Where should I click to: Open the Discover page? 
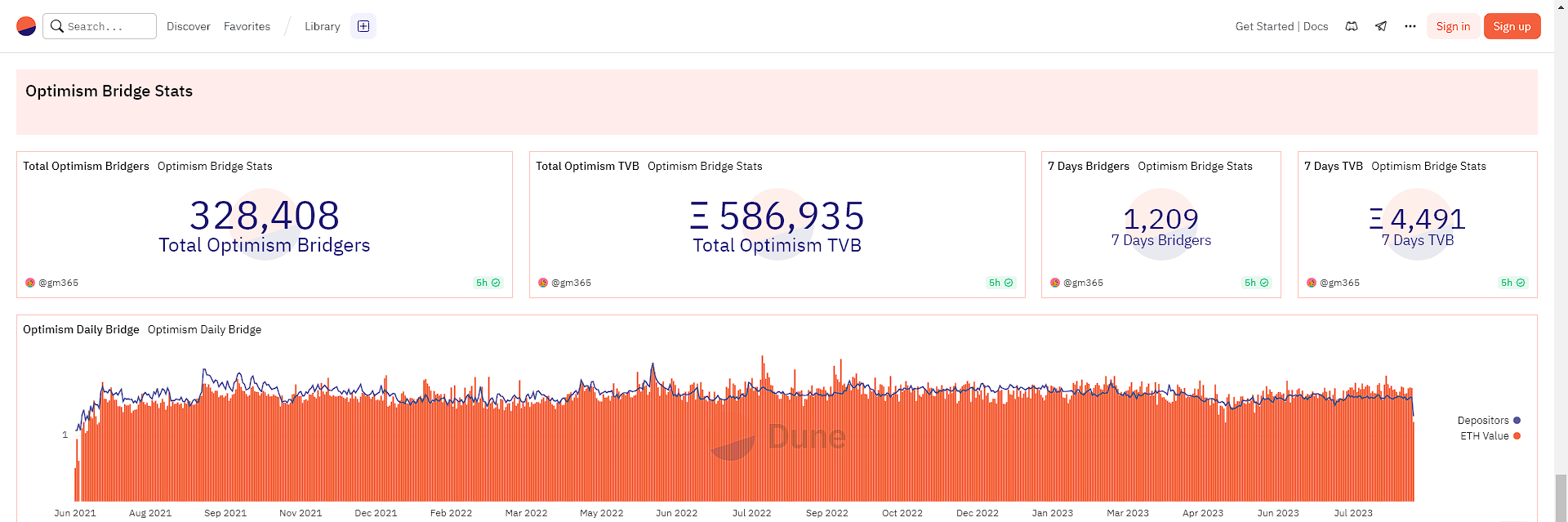point(189,26)
